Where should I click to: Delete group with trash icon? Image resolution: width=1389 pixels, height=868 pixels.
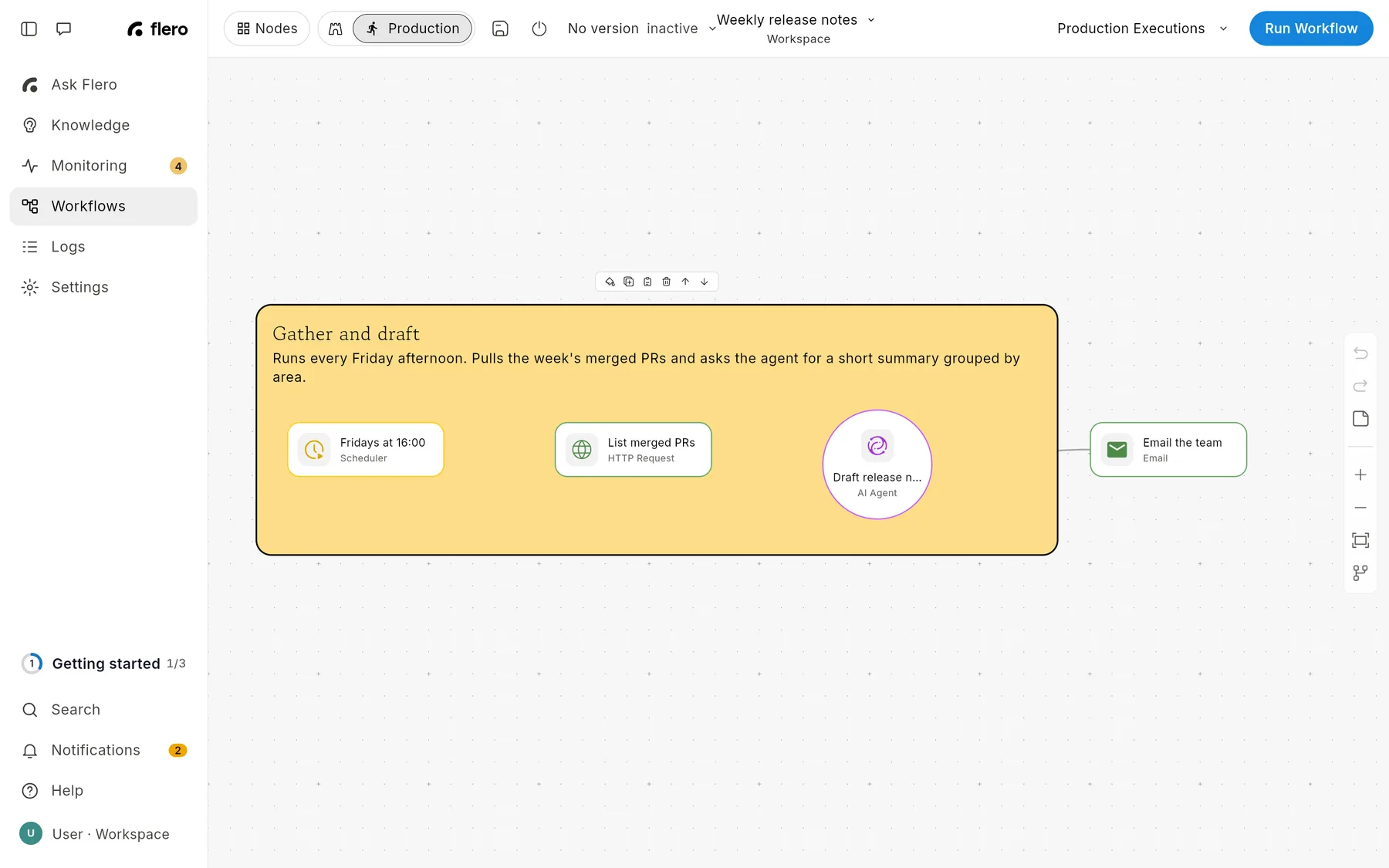coord(667,282)
